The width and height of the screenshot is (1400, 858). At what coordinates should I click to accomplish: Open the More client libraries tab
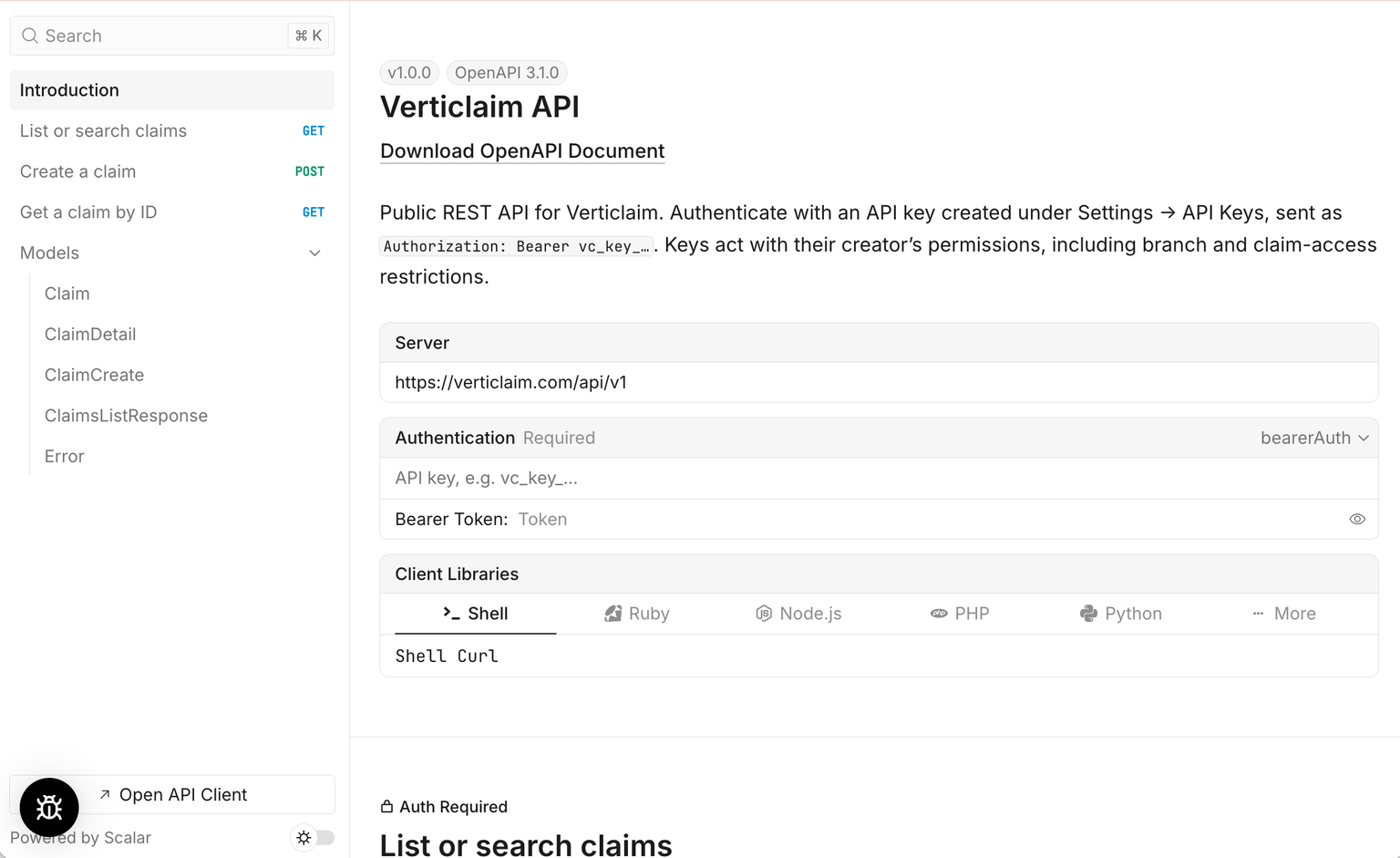(x=1283, y=614)
